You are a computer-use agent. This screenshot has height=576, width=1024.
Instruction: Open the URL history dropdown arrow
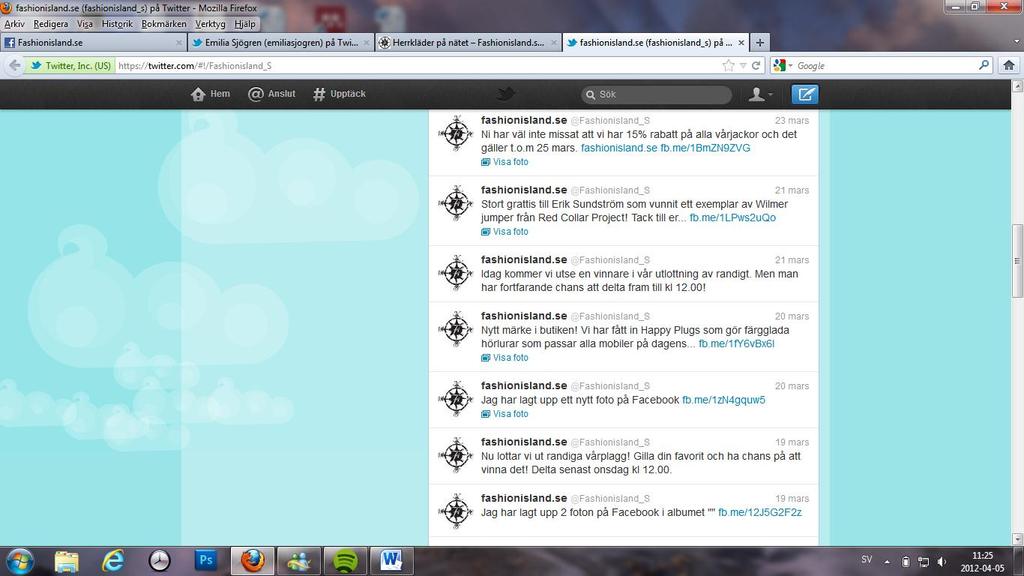(743, 66)
